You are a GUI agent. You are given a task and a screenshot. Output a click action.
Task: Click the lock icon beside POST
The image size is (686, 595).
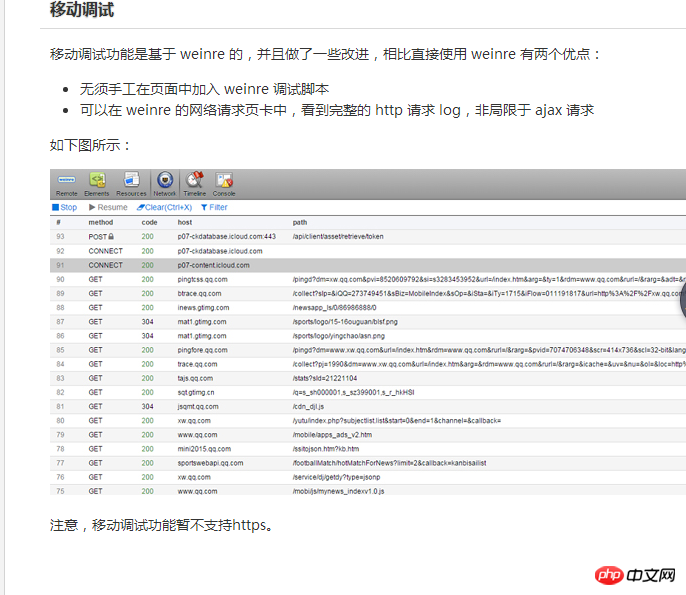point(111,236)
